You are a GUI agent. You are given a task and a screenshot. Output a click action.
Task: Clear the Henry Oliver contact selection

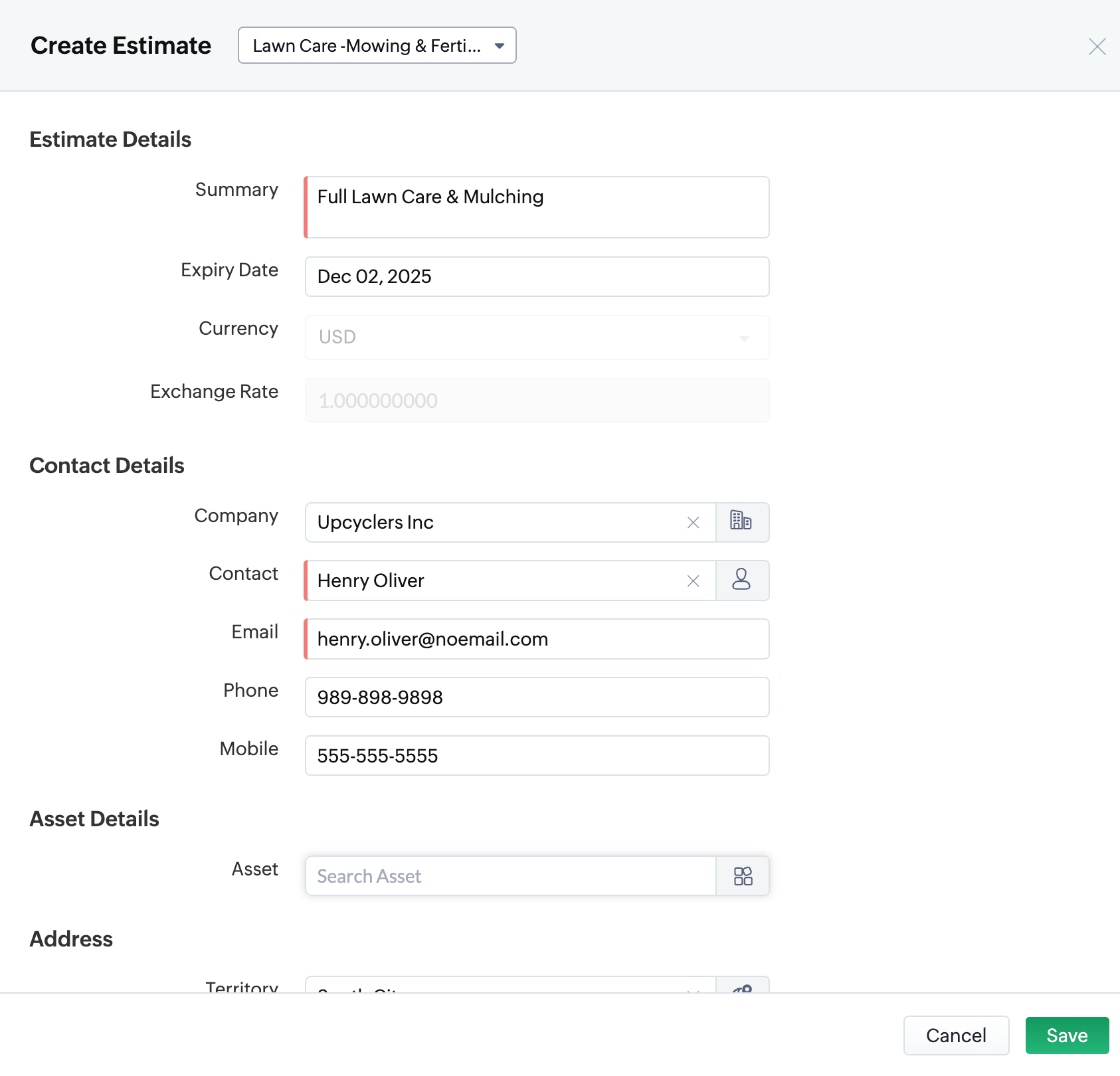pyautogui.click(x=693, y=581)
